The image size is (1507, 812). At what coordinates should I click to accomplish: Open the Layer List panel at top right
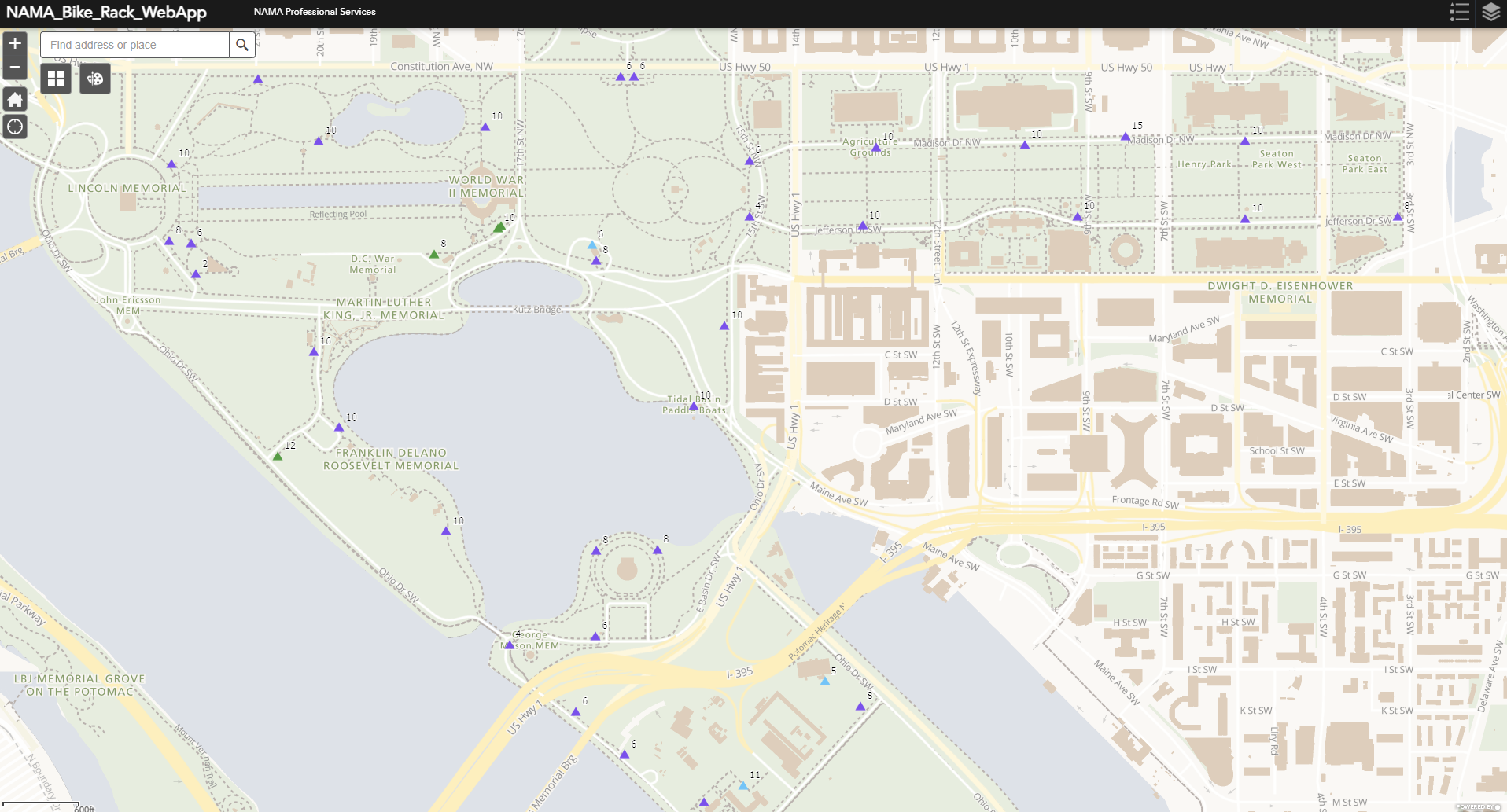1491,12
